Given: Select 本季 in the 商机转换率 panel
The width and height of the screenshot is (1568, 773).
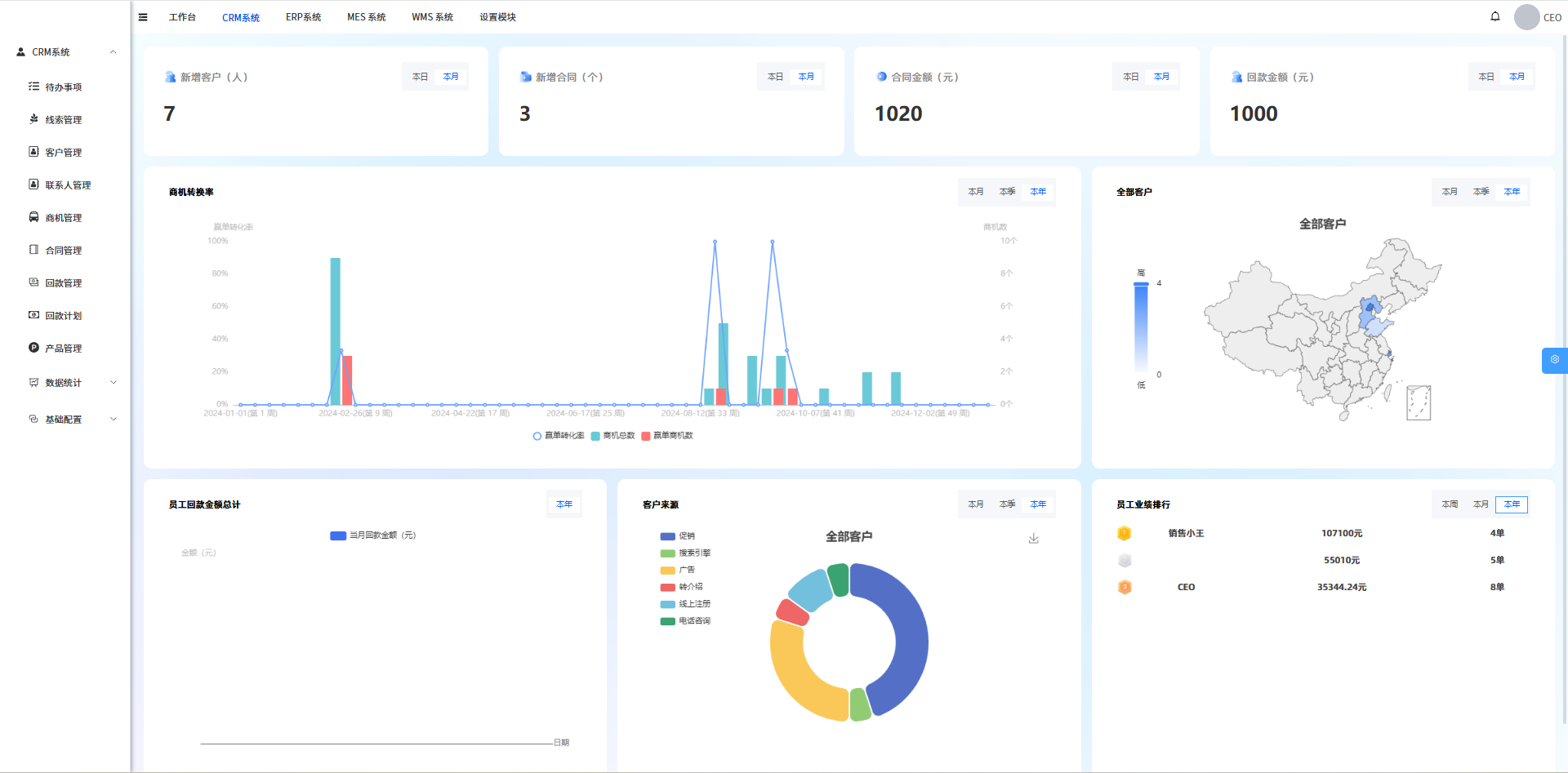Looking at the screenshot, I should (1007, 192).
